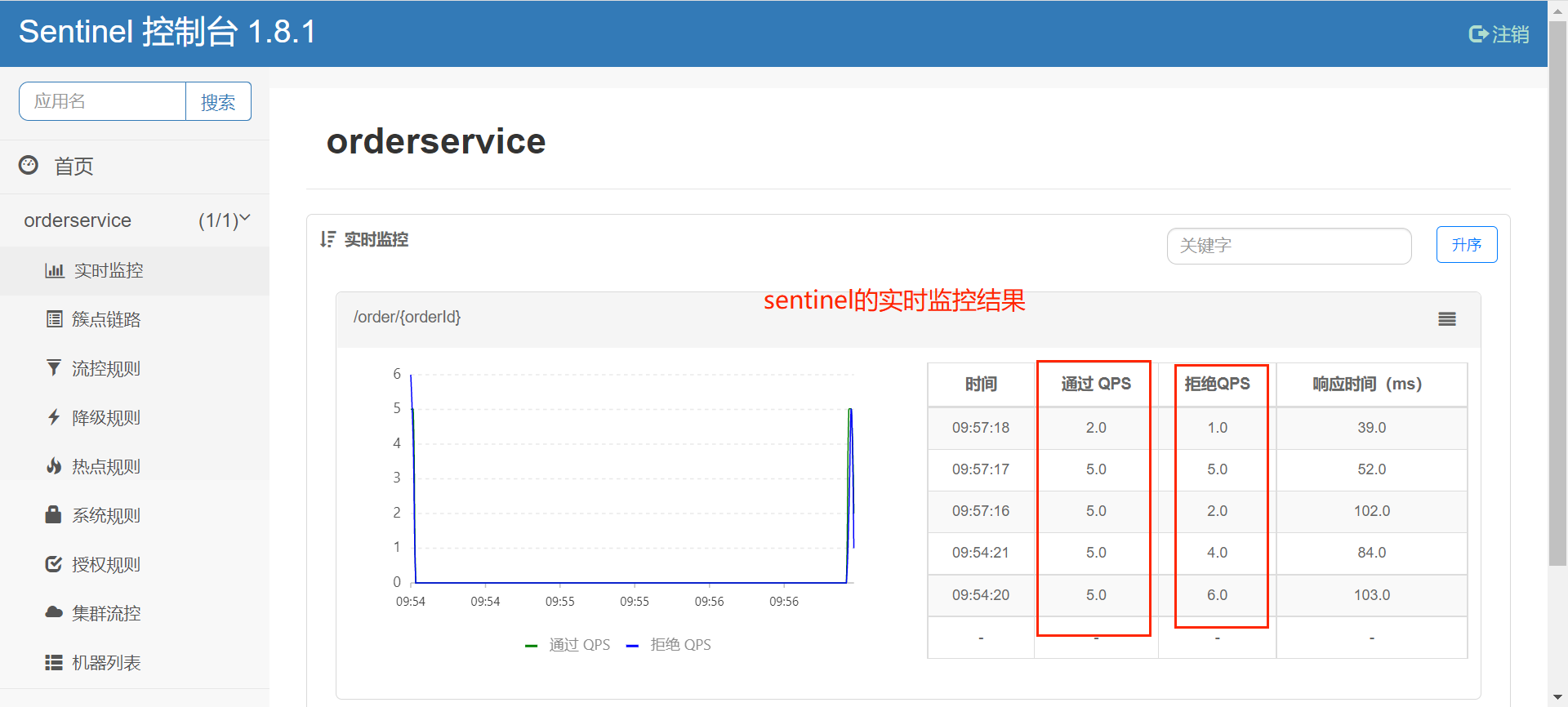Click the scrollbar down arrow
The image size is (1568, 707).
[x=1558, y=698]
